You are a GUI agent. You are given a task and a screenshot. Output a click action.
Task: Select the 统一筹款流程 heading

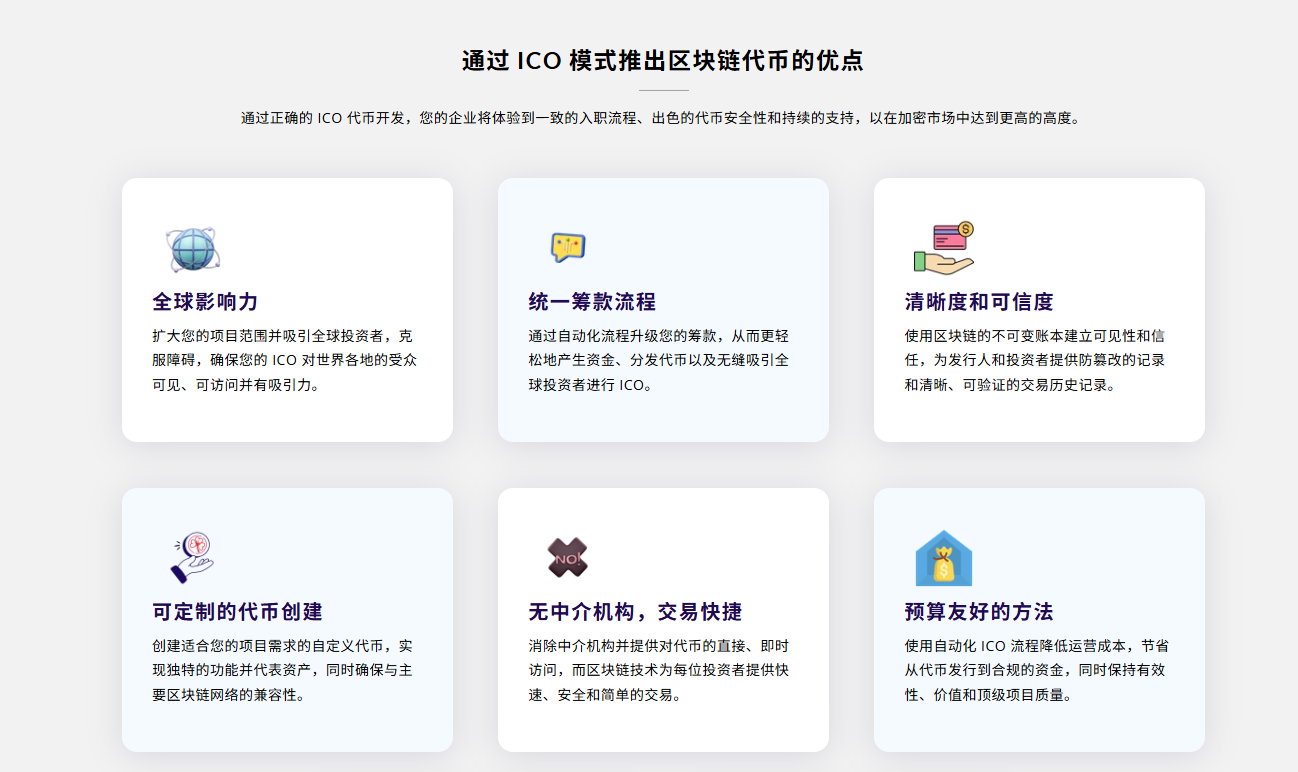tap(592, 302)
